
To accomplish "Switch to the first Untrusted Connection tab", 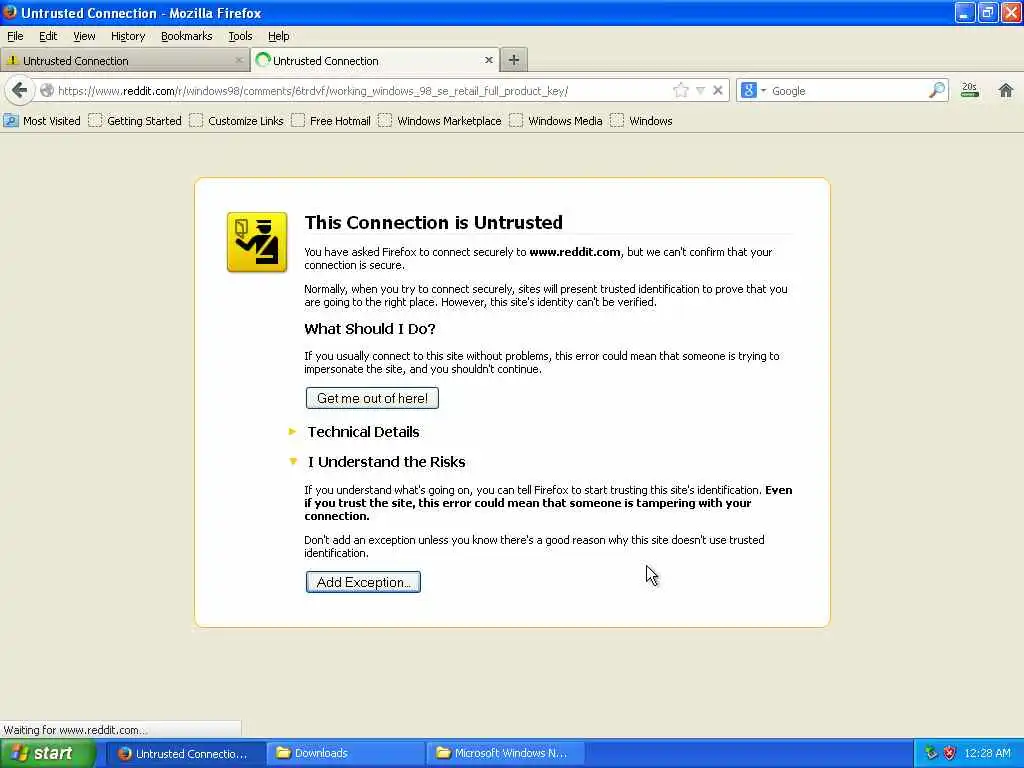I will [124, 61].
